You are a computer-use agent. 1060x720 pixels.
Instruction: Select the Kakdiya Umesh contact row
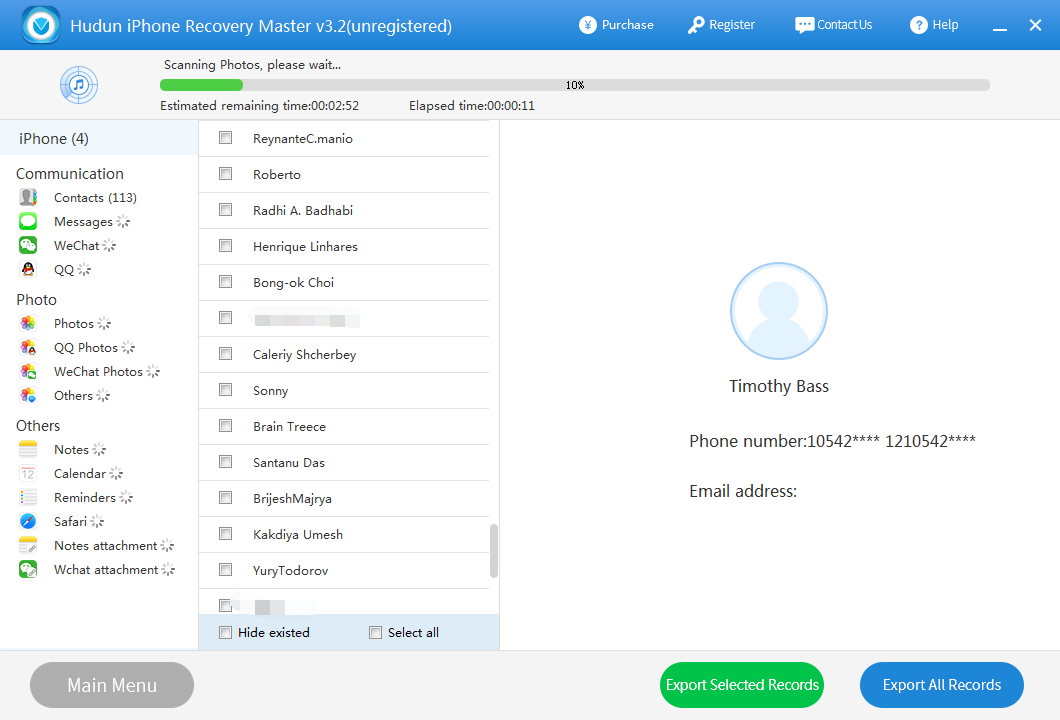(x=344, y=535)
